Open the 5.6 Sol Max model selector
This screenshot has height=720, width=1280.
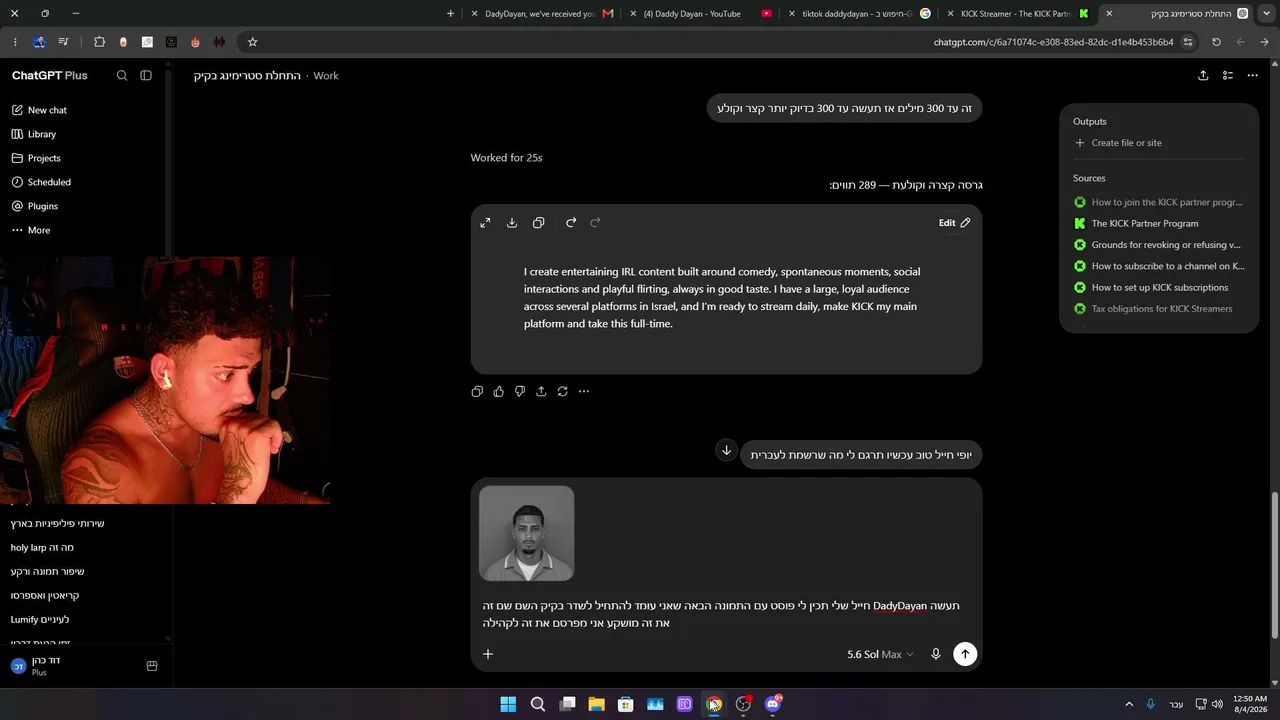point(880,654)
